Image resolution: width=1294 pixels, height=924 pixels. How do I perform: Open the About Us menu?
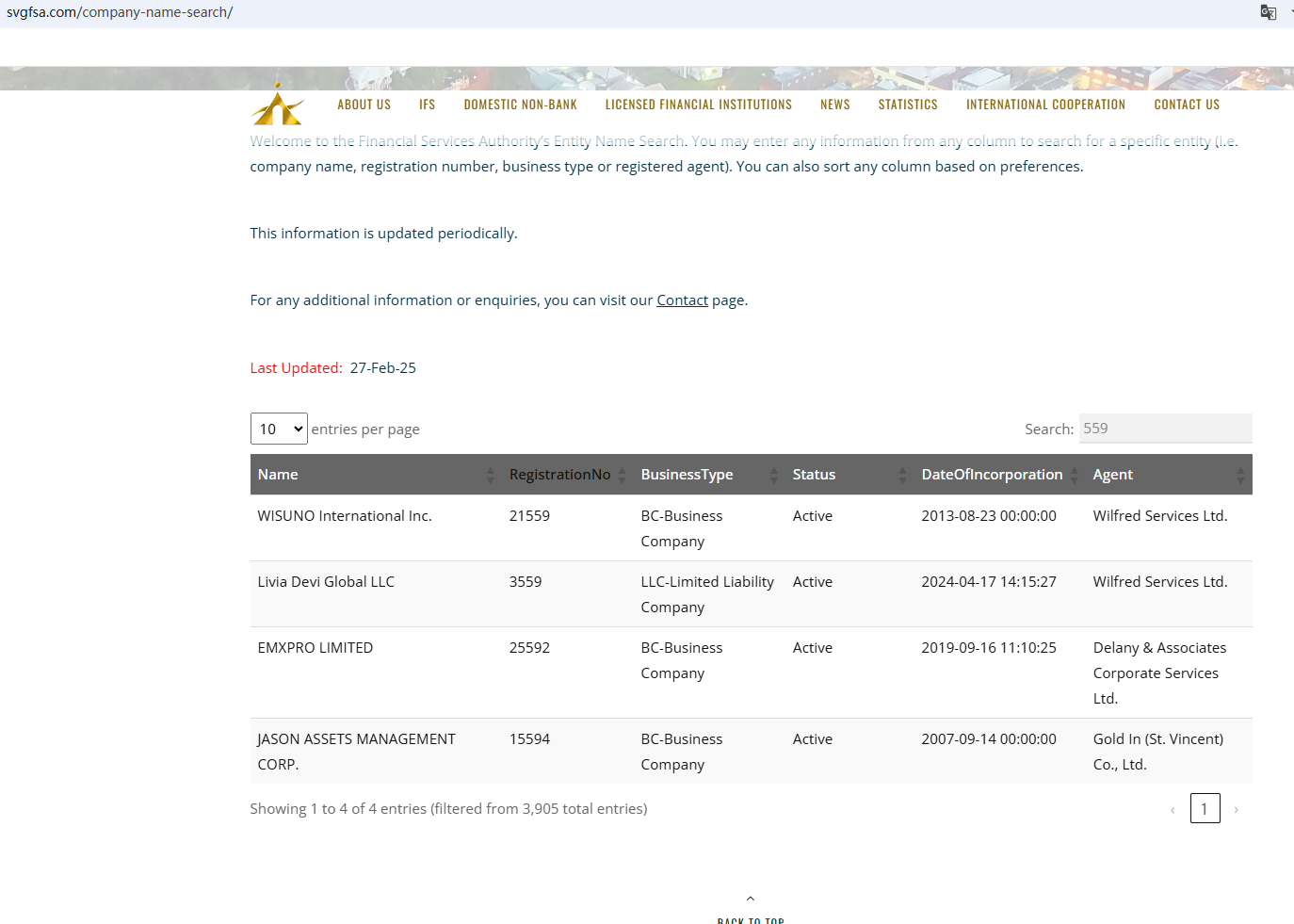pos(364,105)
